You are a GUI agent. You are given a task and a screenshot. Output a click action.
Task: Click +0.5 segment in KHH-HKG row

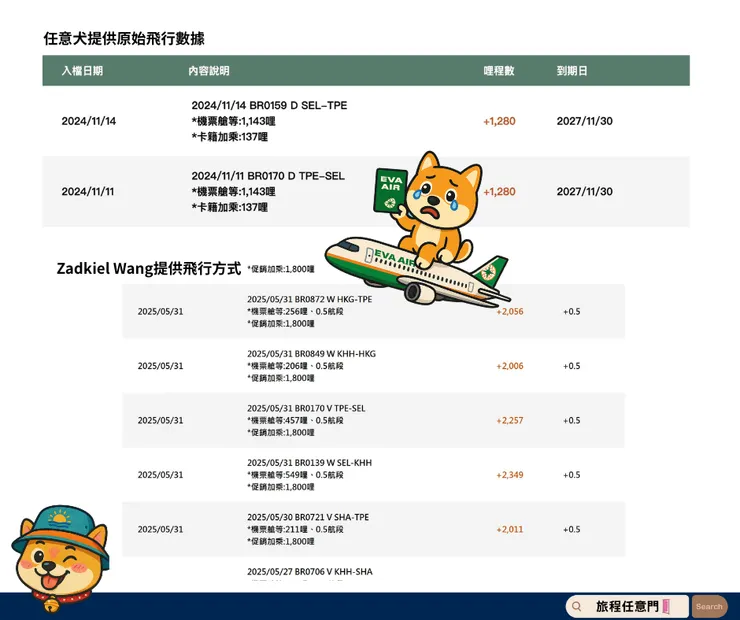point(572,366)
